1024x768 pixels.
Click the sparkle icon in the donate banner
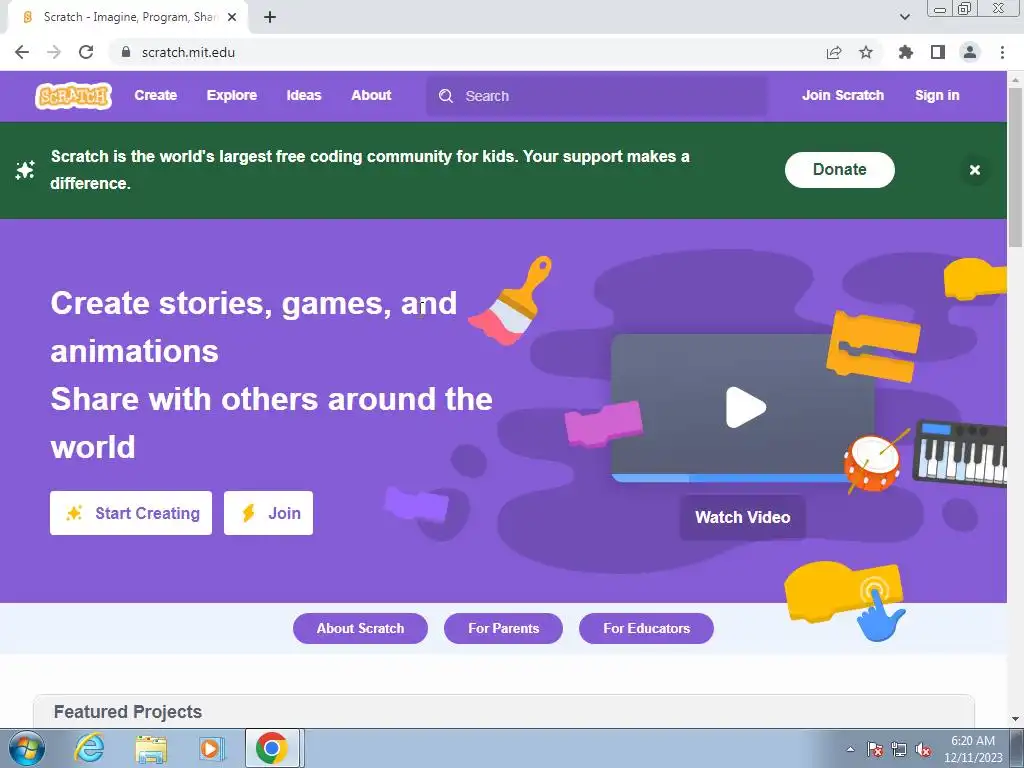25,170
